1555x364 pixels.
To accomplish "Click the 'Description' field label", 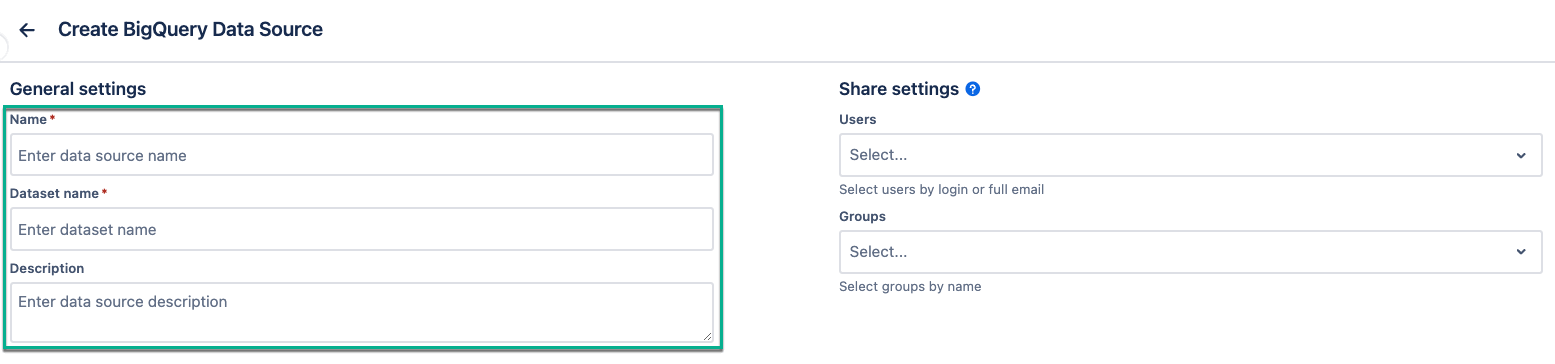I will pos(47,268).
